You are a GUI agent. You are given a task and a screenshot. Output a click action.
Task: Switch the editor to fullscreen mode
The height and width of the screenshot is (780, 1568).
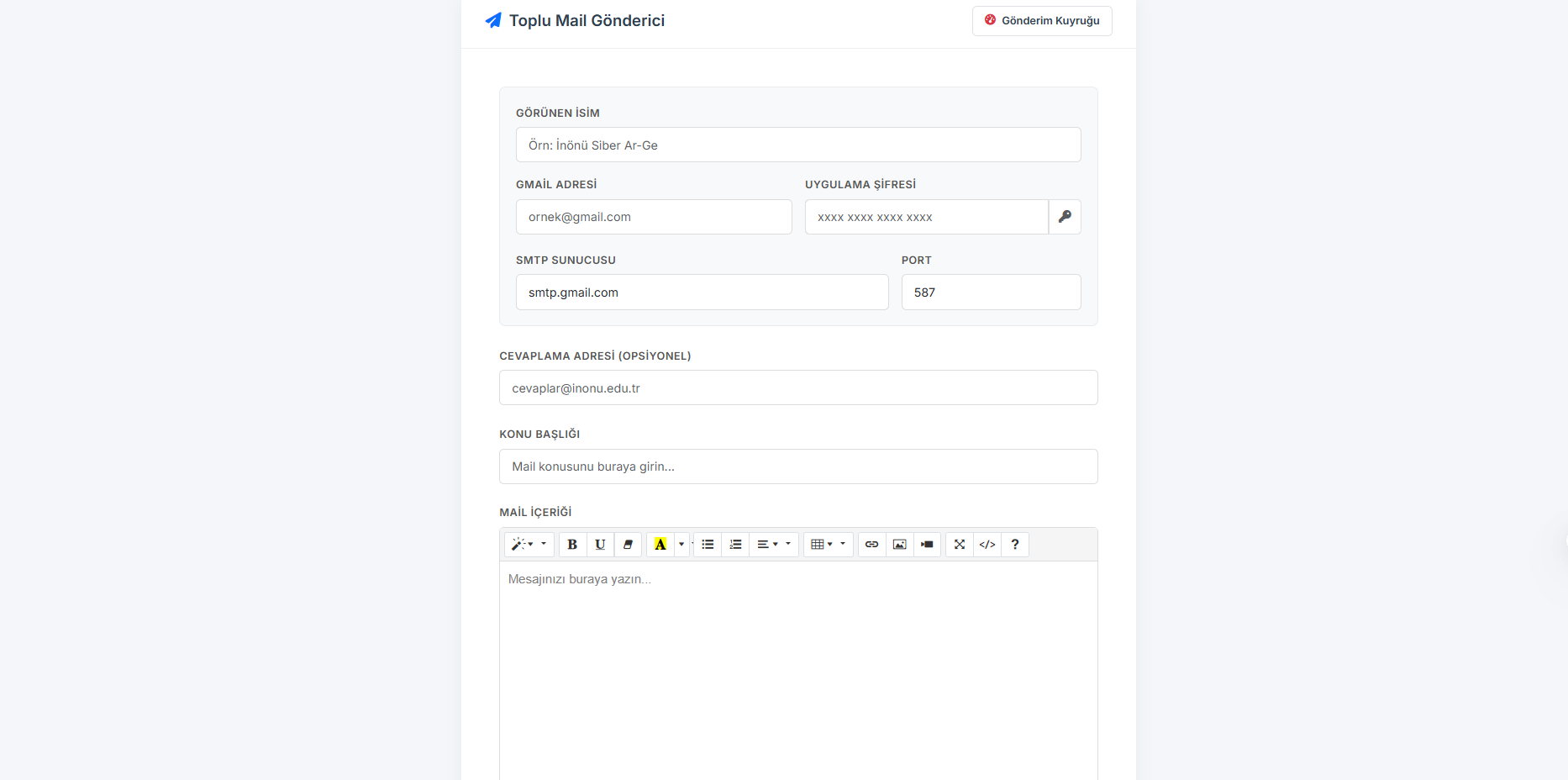[959, 545]
